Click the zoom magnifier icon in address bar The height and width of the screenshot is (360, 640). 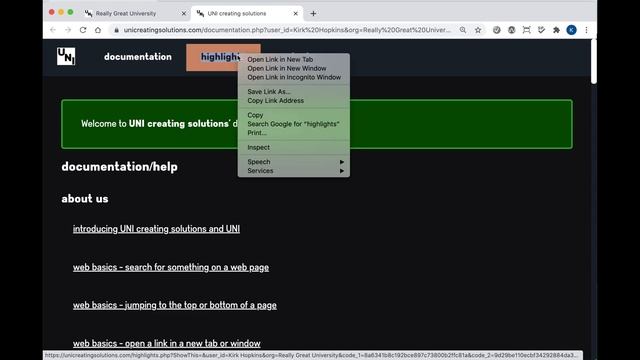point(463,30)
